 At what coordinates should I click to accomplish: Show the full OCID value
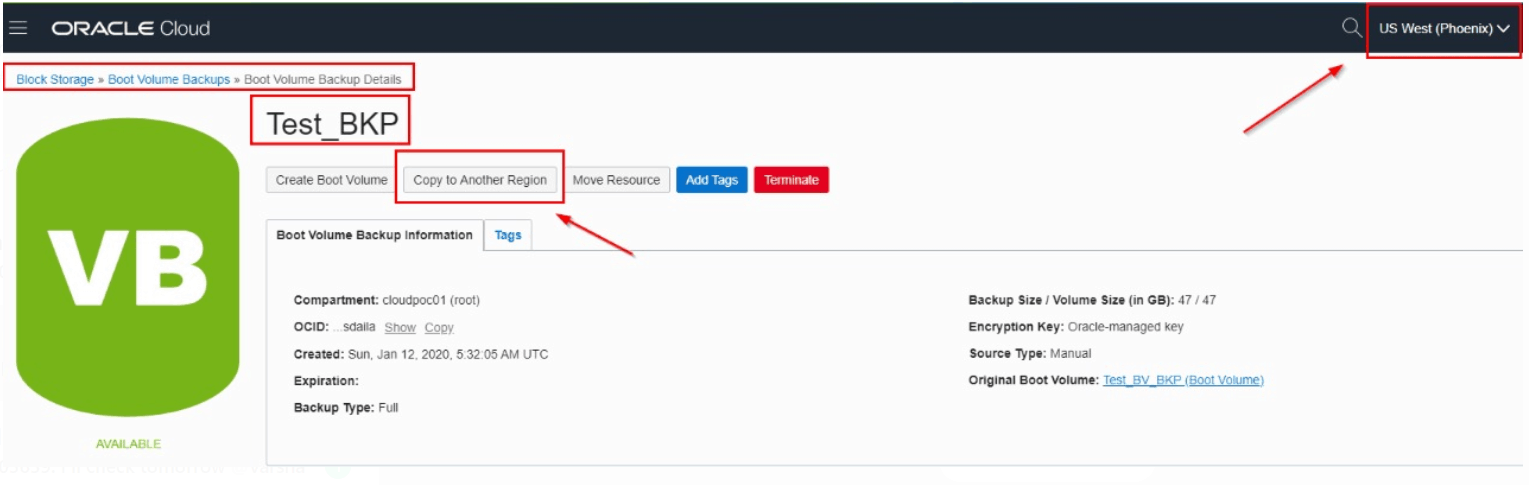(400, 327)
